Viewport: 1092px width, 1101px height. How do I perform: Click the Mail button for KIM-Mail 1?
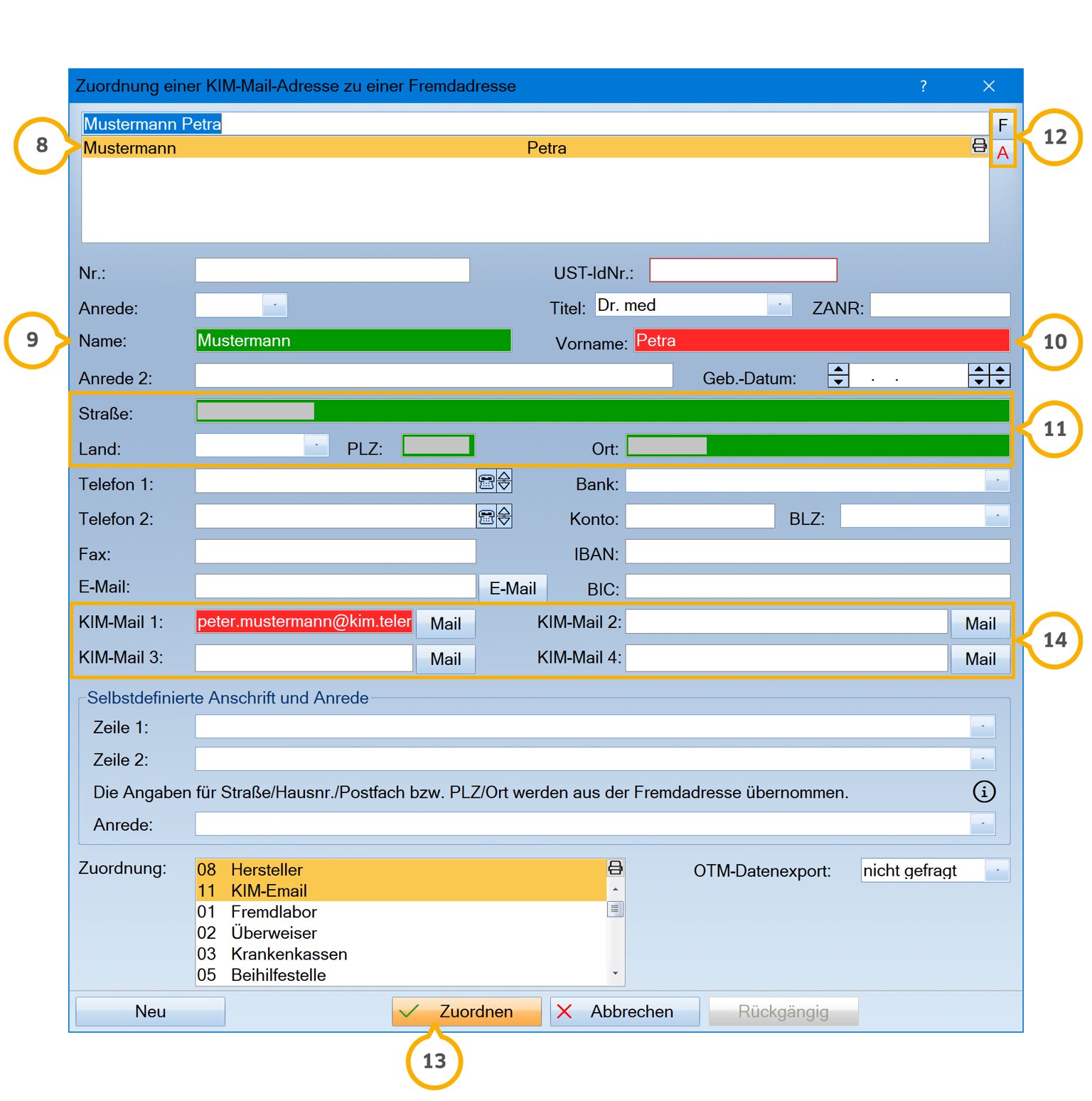tap(446, 624)
